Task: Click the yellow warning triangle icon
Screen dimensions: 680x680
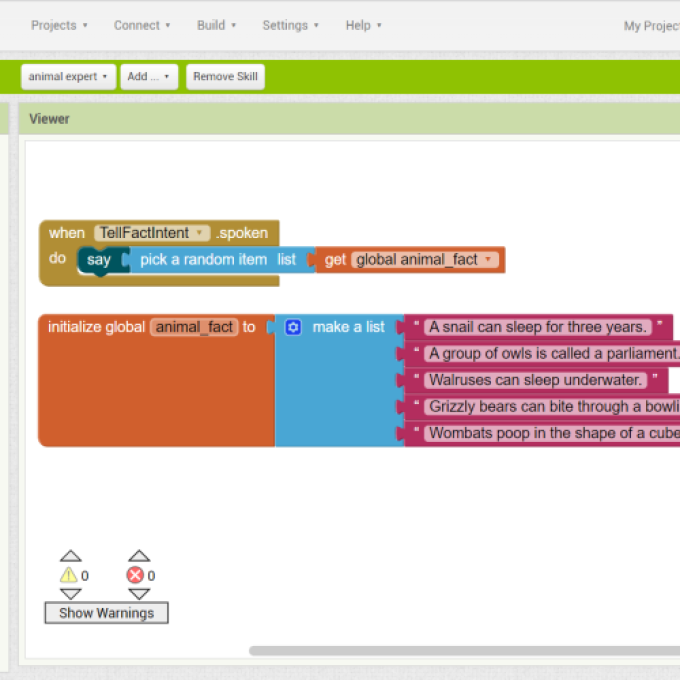Action: [68, 575]
